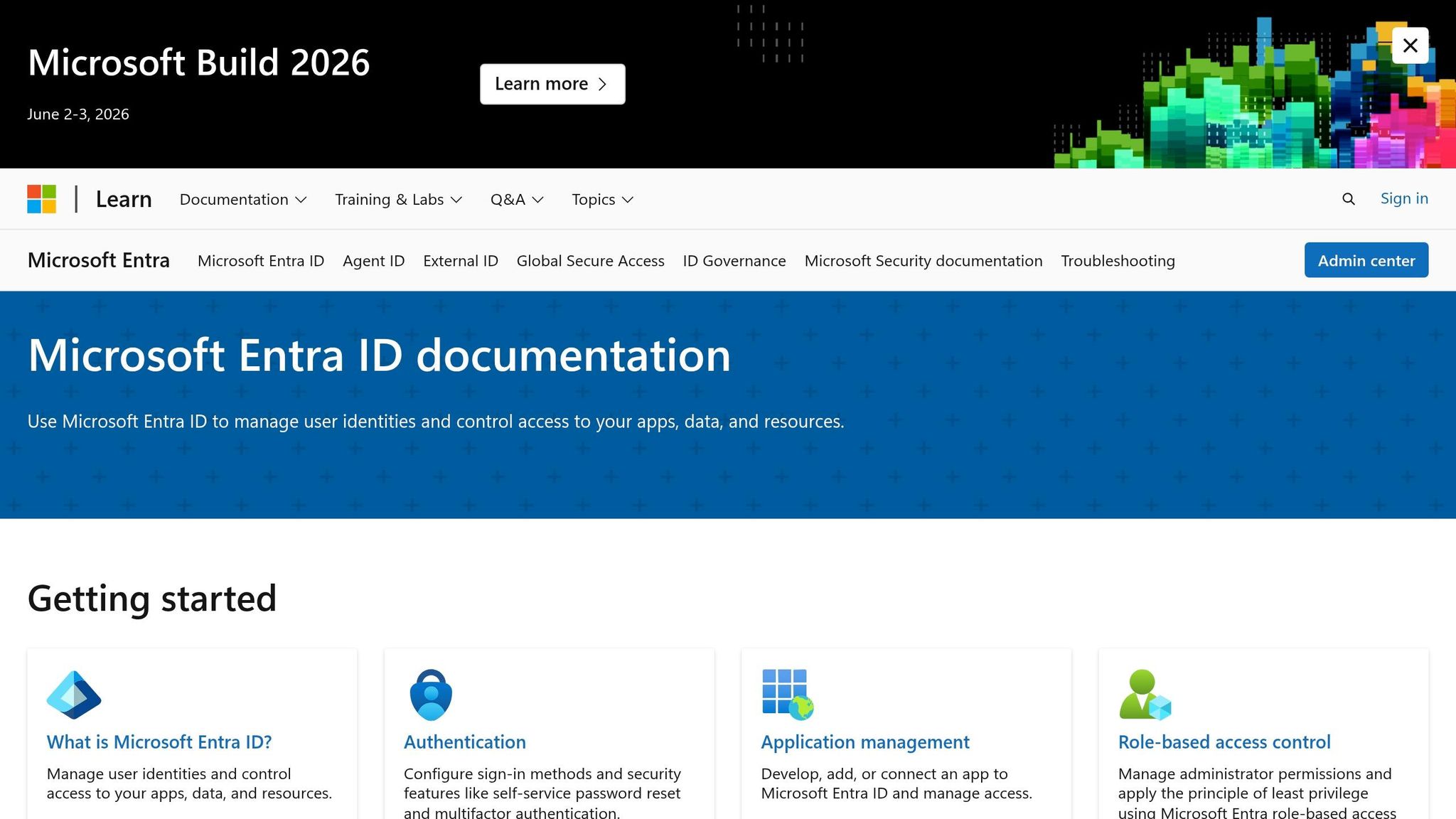Image resolution: width=1456 pixels, height=819 pixels.
Task: Click the Sign in link
Action: coord(1404,198)
